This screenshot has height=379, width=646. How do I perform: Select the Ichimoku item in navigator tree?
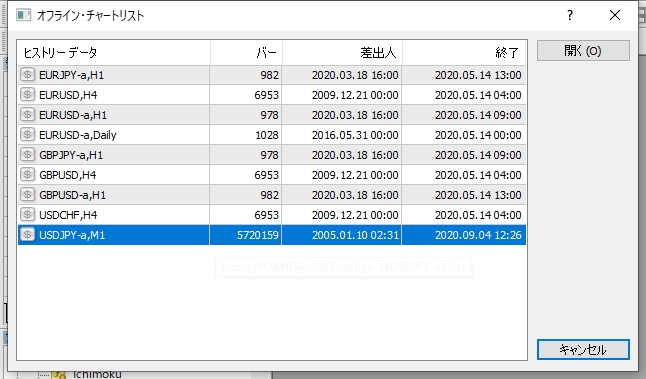click(97, 374)
